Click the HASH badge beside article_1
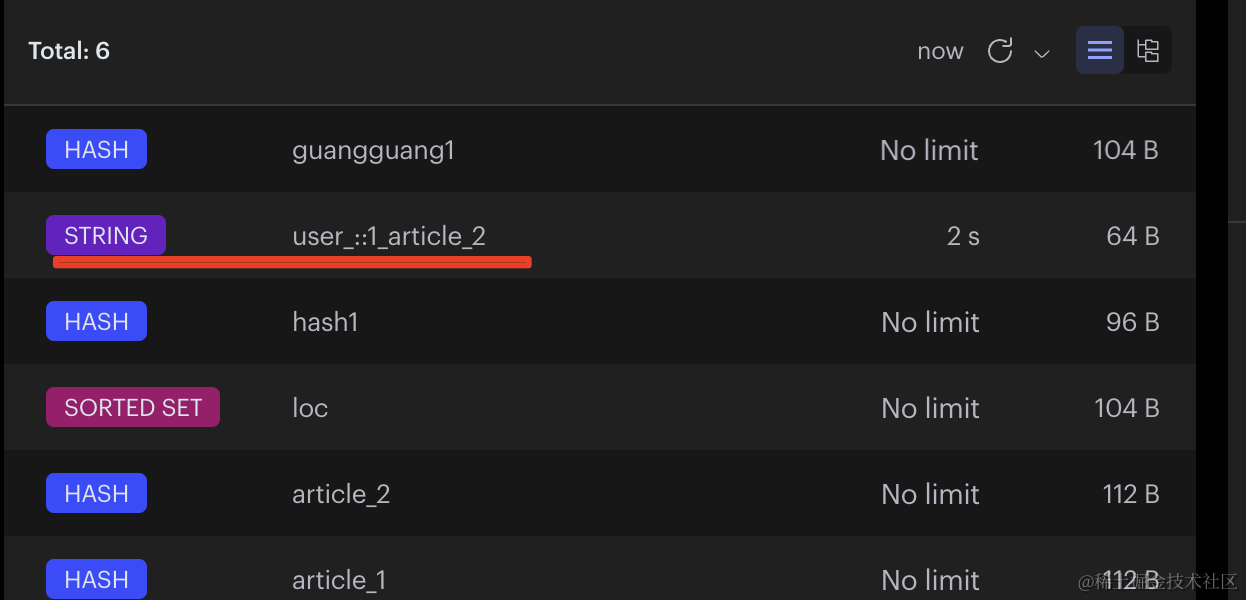Screen dimensions: 1246x600 [x=96, y=580]
